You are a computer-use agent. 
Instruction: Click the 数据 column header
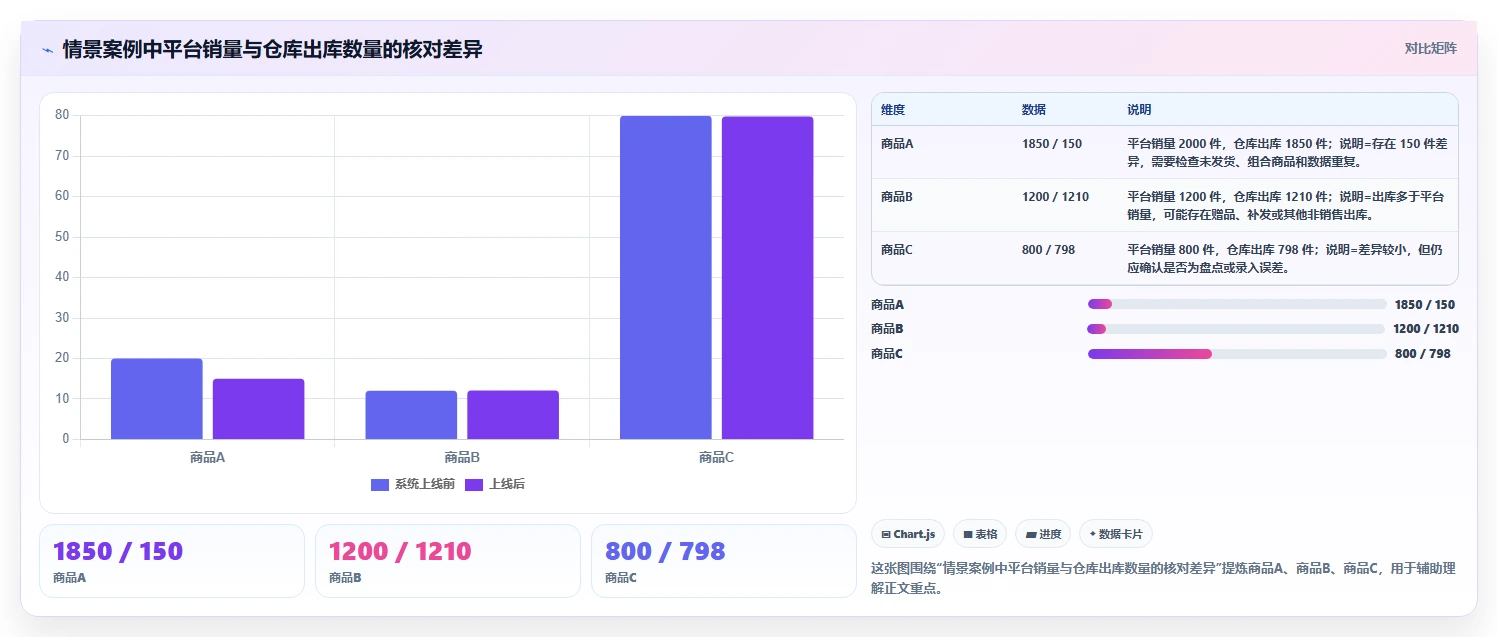1034,110
